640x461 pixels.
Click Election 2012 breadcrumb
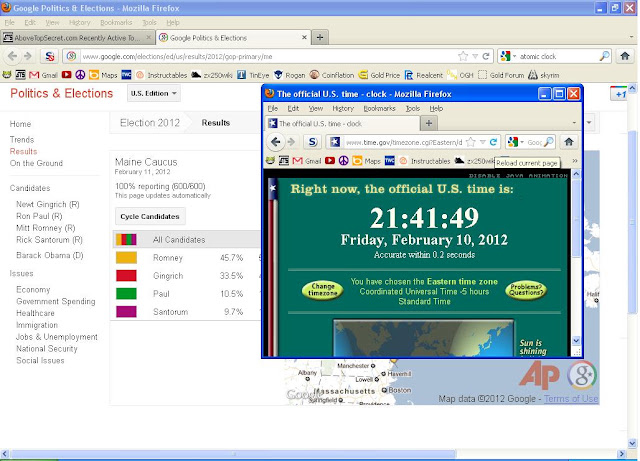coord(150,122)
